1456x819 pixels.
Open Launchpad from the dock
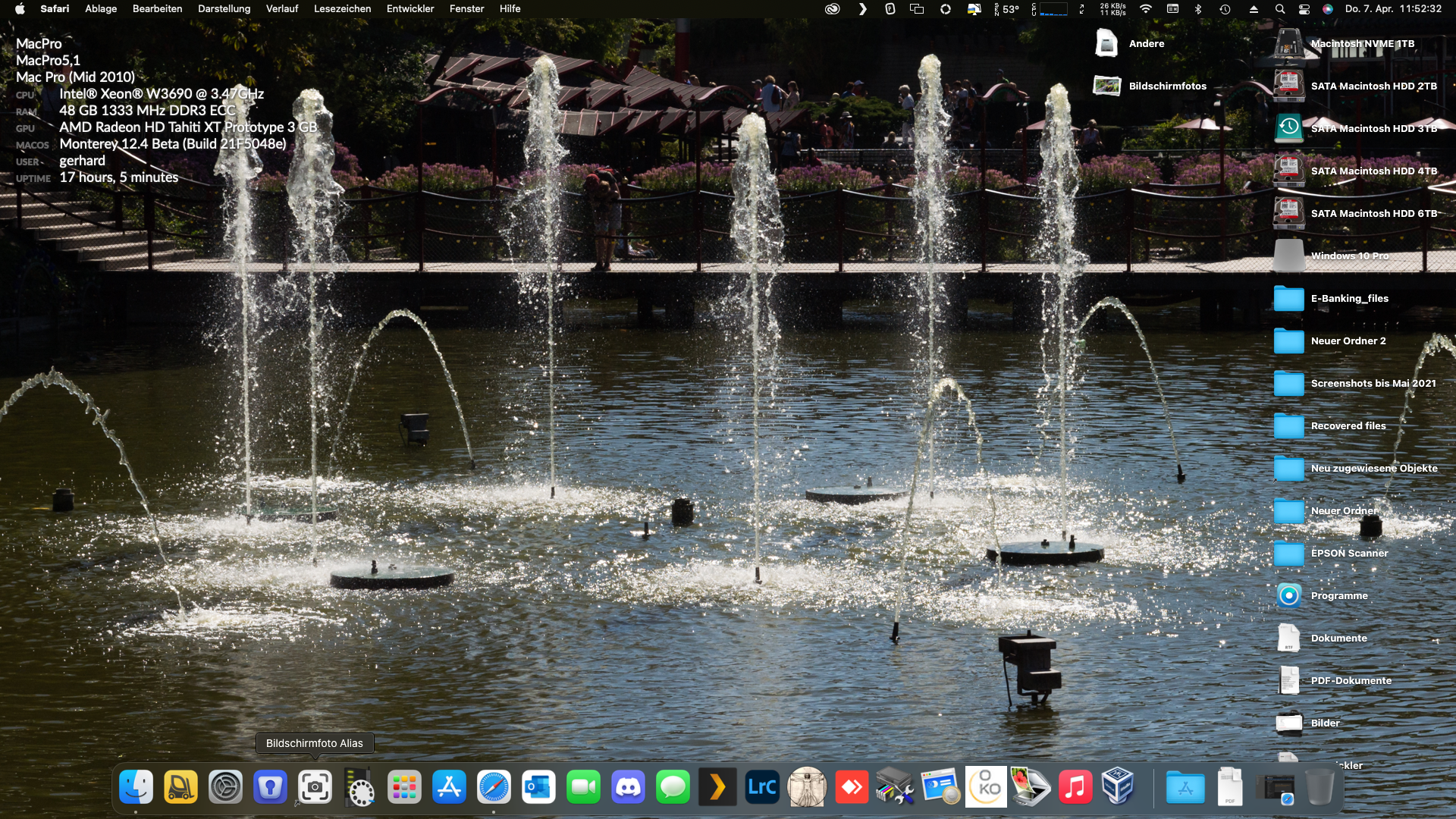[x=404, y=787]
